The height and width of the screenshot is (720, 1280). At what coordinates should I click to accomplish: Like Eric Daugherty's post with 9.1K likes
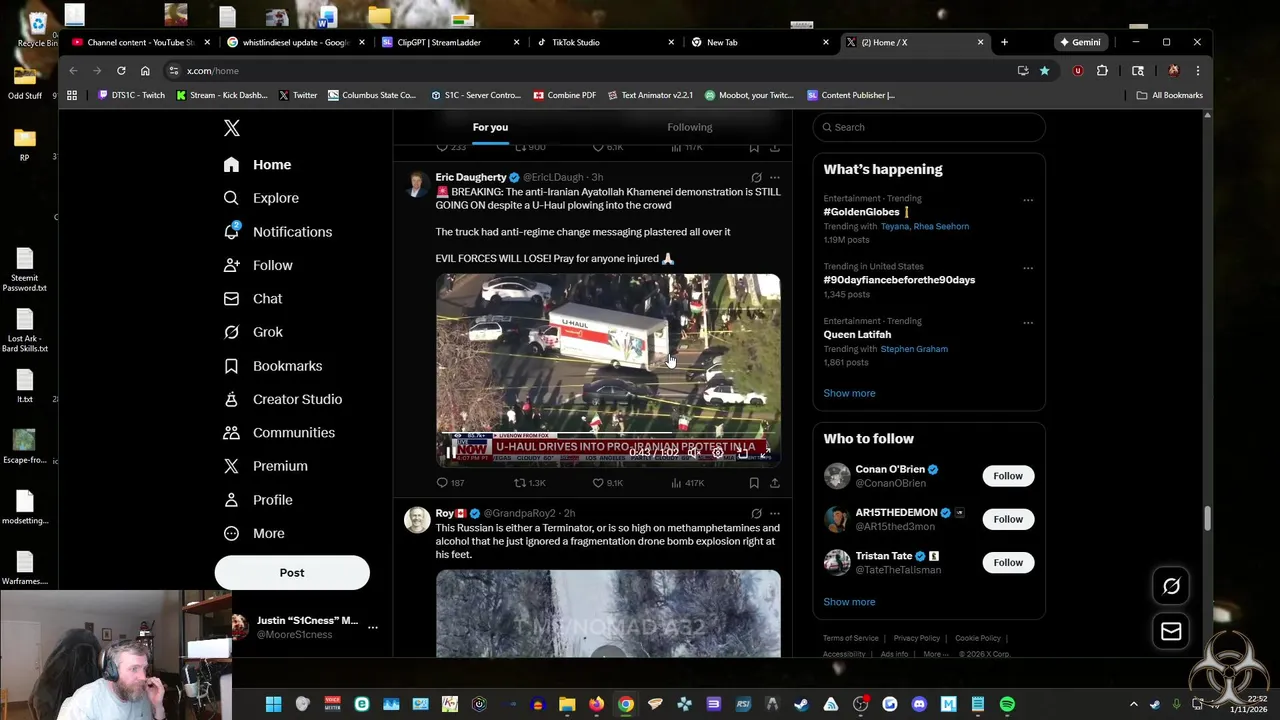(608, 483)
